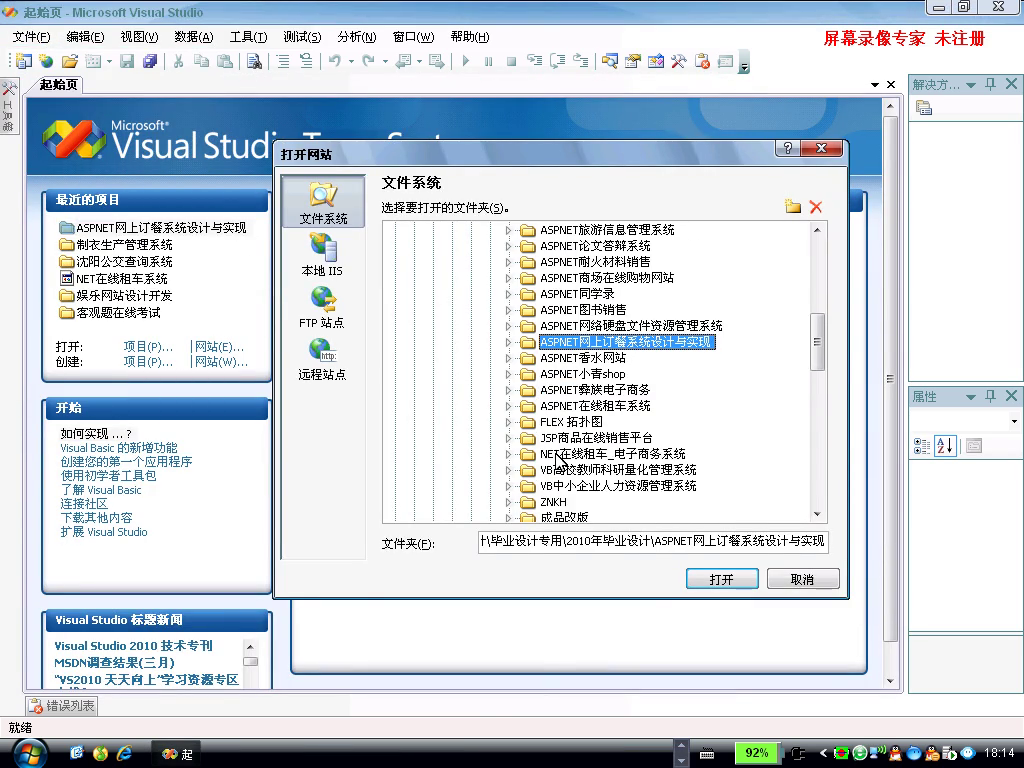Click the 网站(E)... open link
1024x768 pixels.
pos(219,347)
